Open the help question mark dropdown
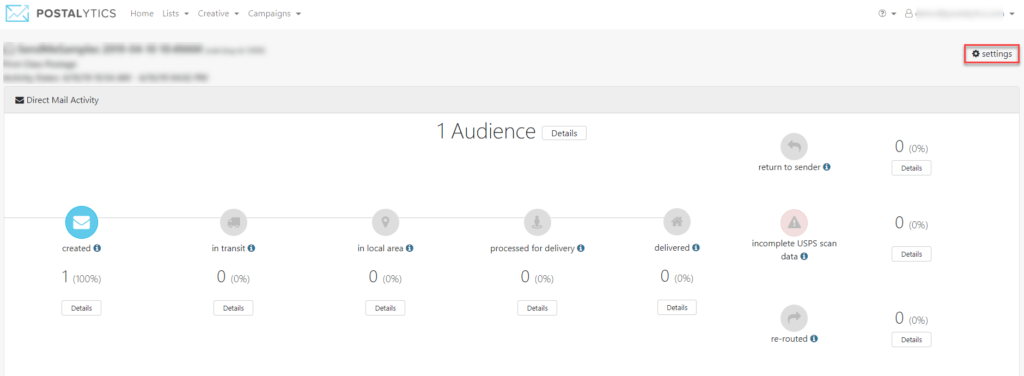1024x376 pixels. [x=887, y=14]
